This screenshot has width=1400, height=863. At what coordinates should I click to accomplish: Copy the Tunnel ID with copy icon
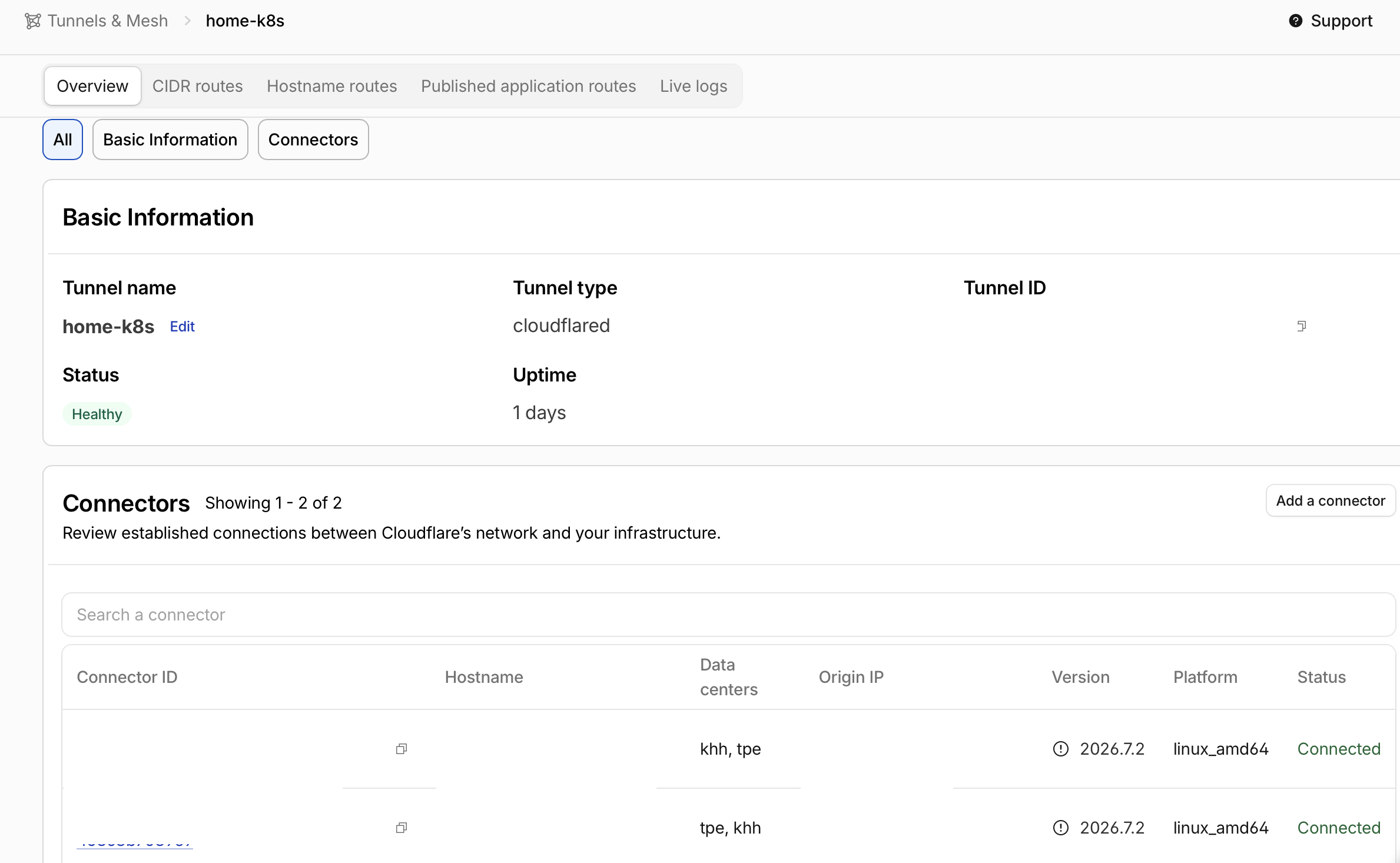[1301, 326]
